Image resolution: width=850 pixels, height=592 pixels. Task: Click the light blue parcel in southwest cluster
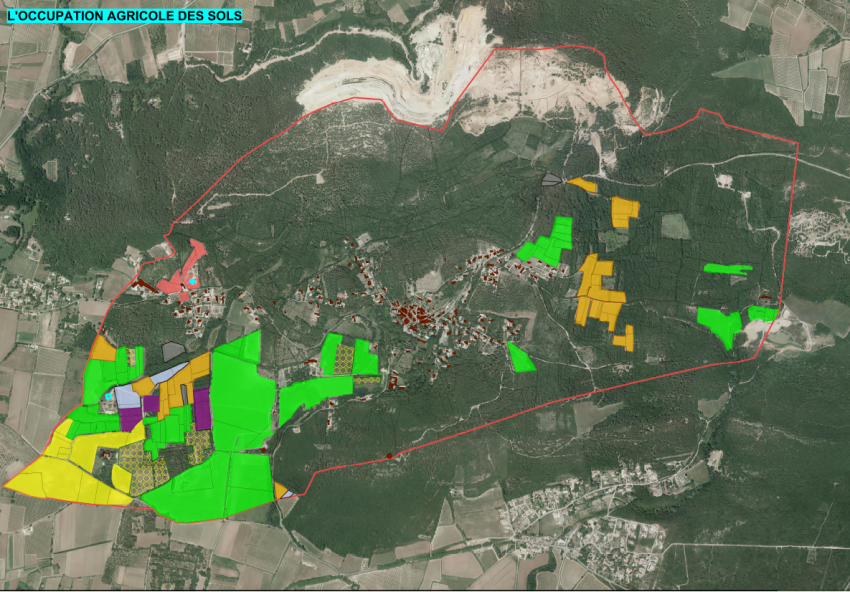[127, 395]
